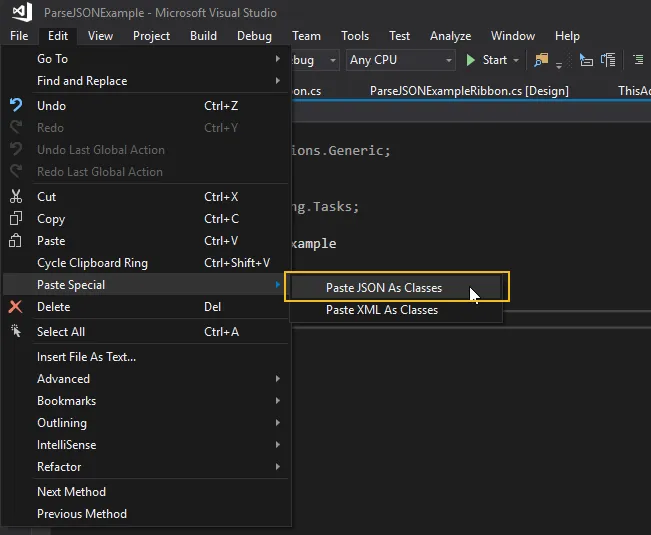Click the indent lines toolbar icon

(x=638, y=60)
